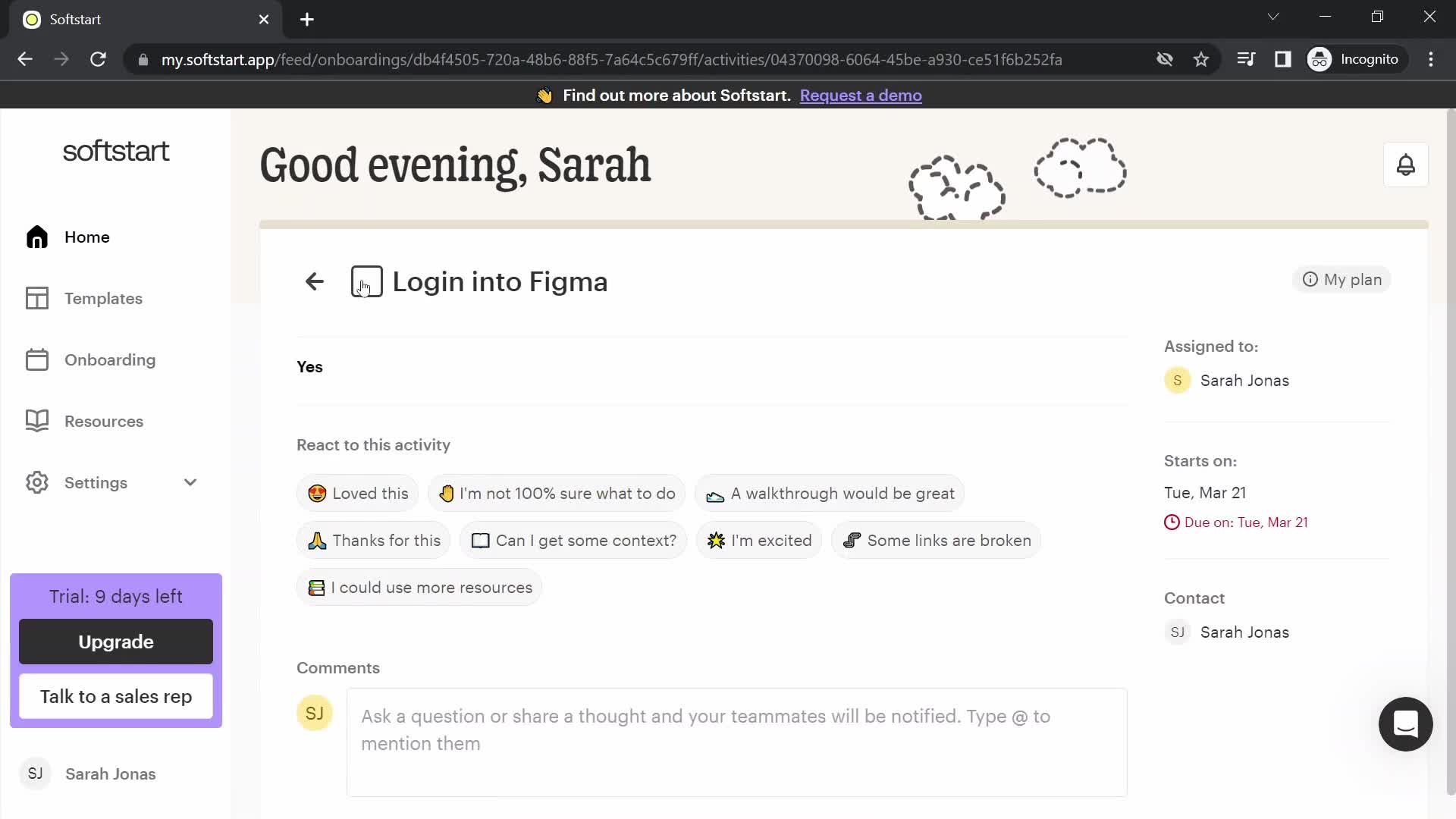Click the bell notification icon
Image resolution: width=1456 pixels, height=819 pixels.
(x=1406, y=166)
